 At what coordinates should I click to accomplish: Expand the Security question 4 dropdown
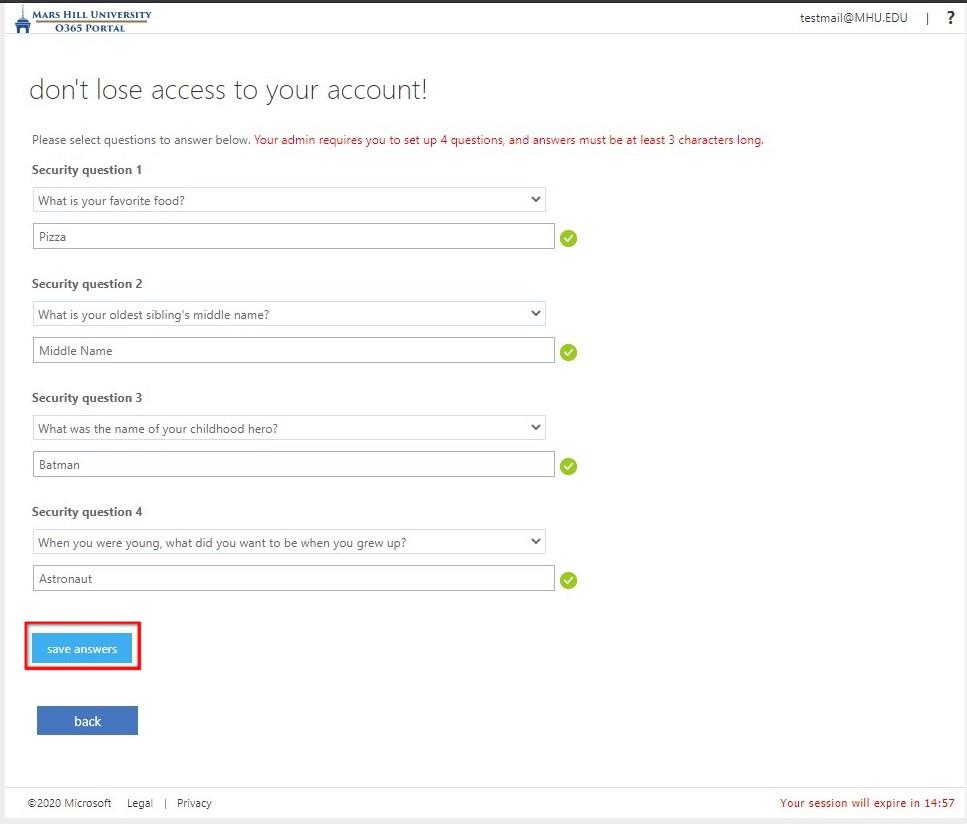click(x=288, y=541)
